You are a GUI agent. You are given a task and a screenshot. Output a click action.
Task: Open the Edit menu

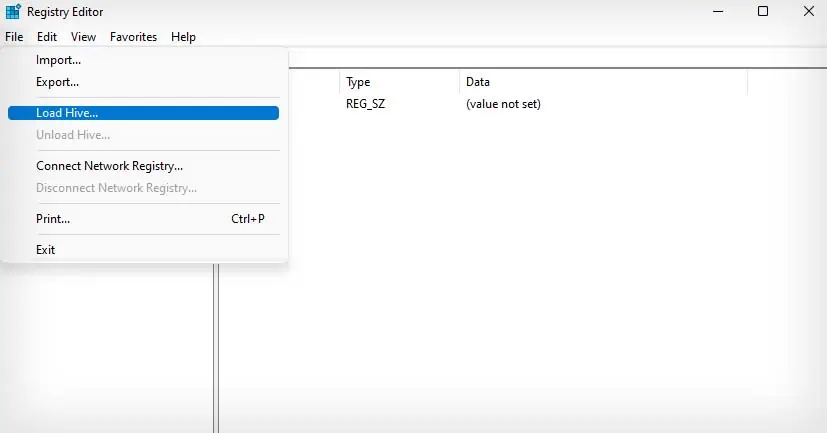tap(46, 37)
